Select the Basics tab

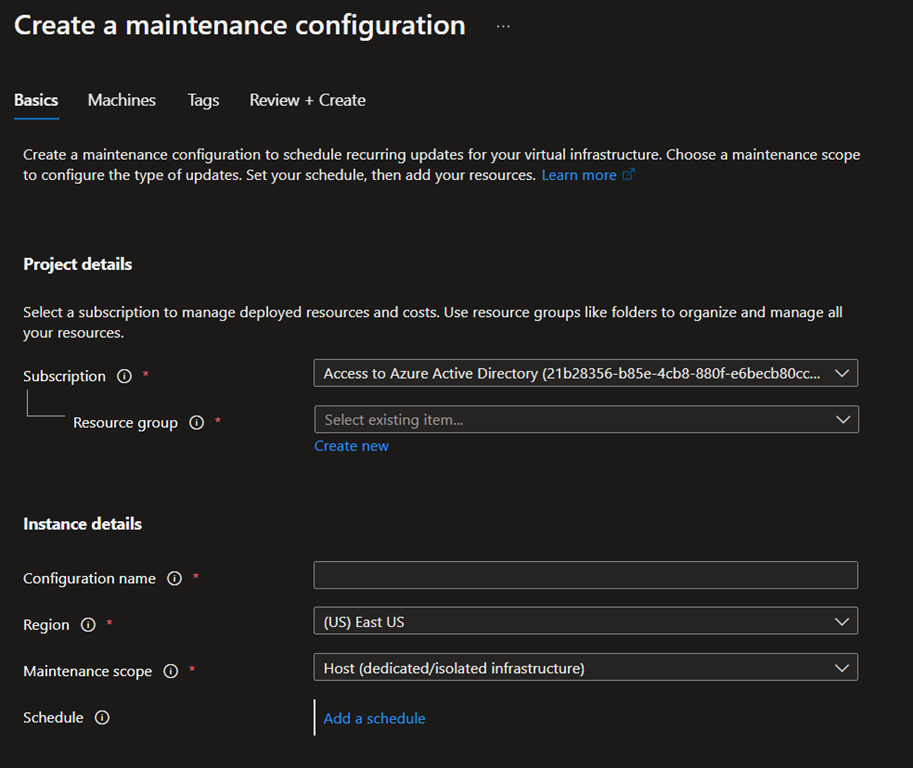coord(36,100)
